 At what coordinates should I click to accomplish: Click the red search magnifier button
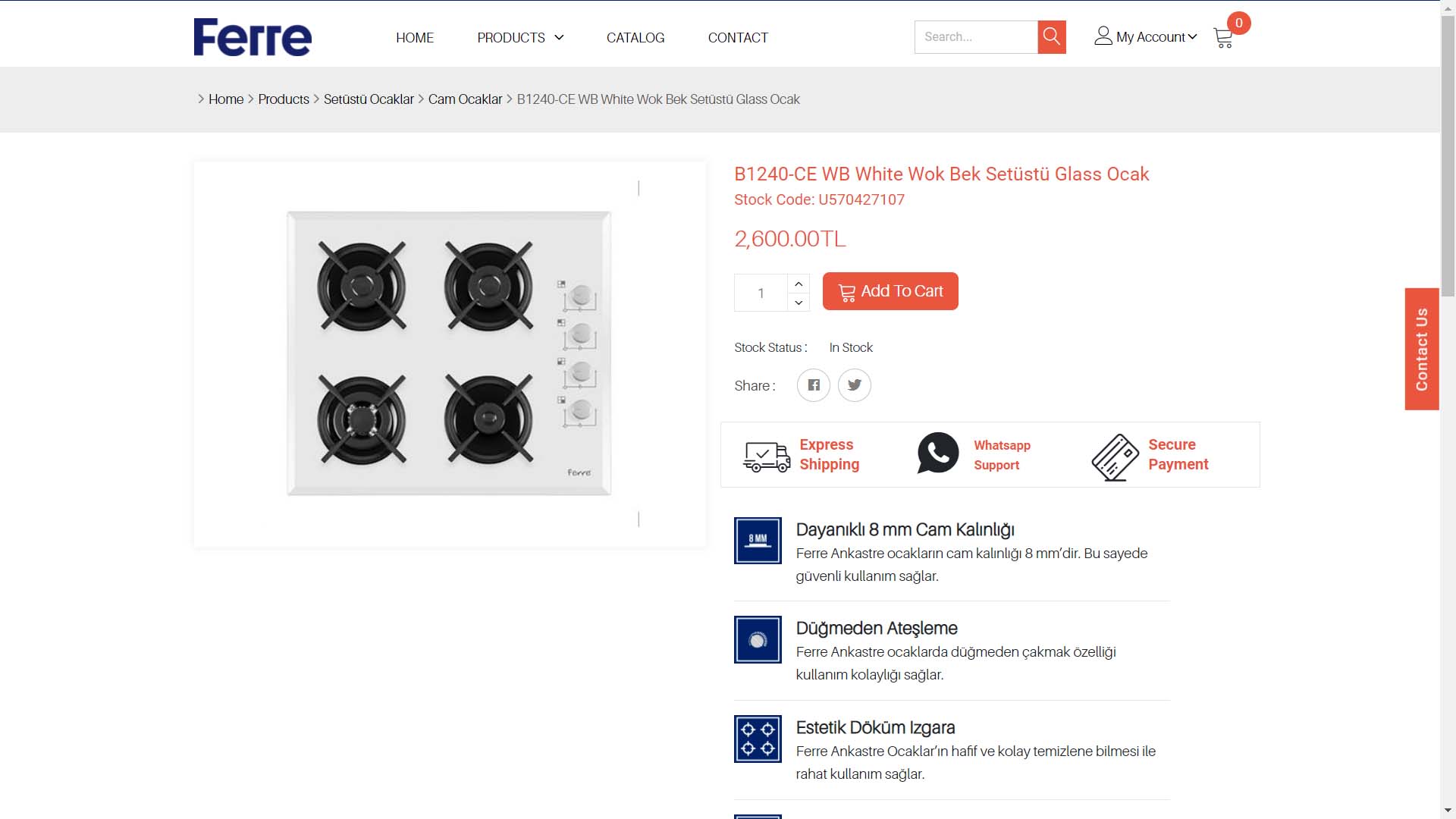tap(1052, 37)
